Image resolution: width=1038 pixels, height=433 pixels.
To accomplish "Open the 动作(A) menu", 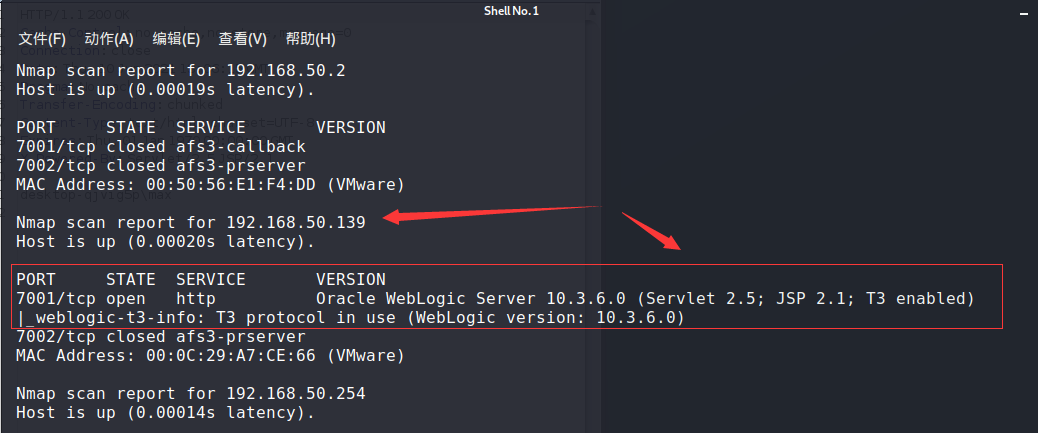I will [x=109, y=39].
